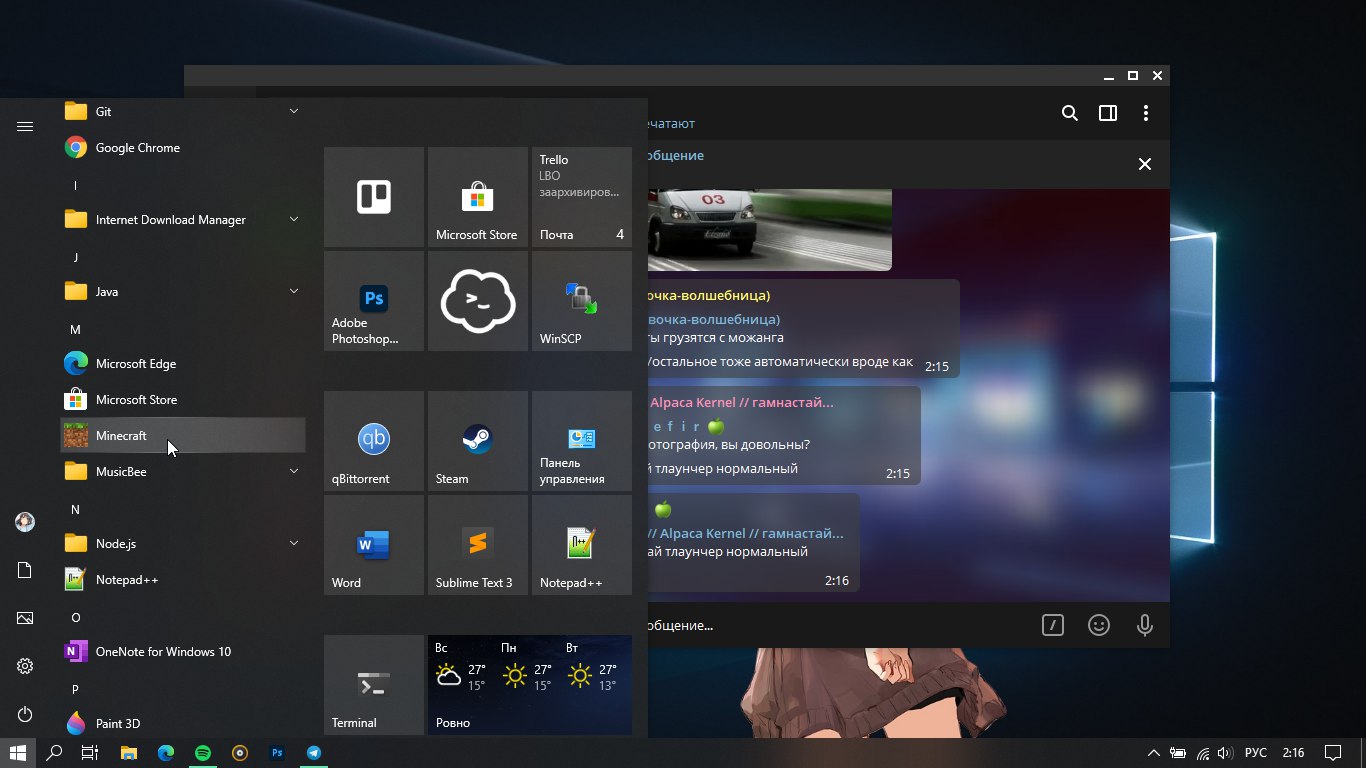The width and height of the screenshot is (1366, 768).
Task: Expand the Internet Download Manager folder
Action: pyautogui.click(x=183, y=220)
